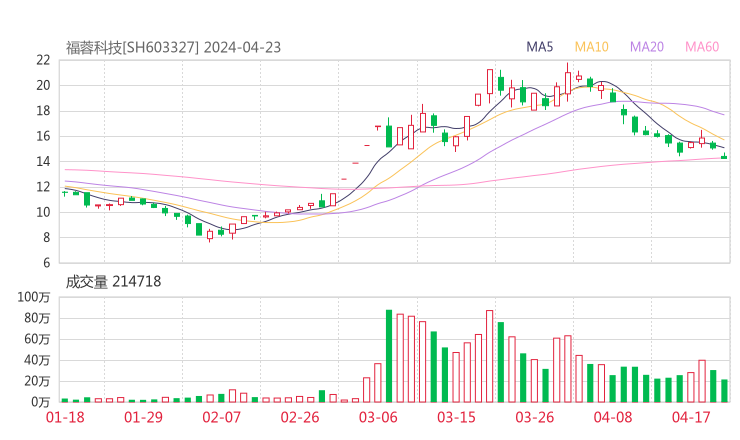Click the tallest green volume bar near 03-06
The image size is (740, 440).
389,356
